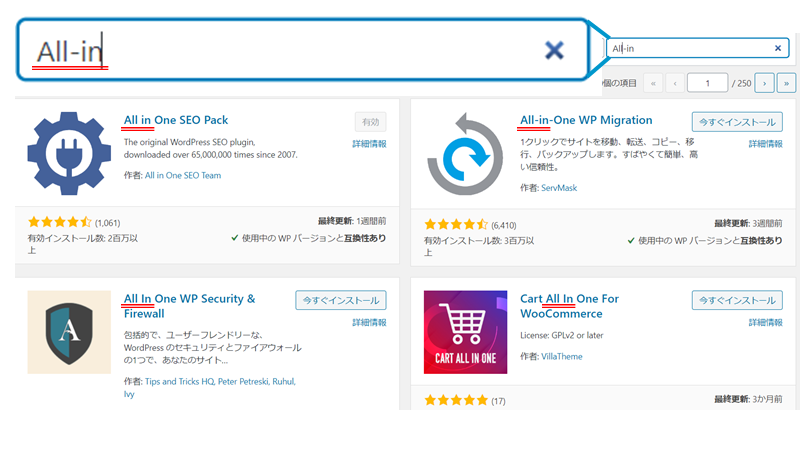Clear search with the small X in plugin search box
The width and height of the screenshot is (800, 450).
pyautogui.click(x=778, y=48)
